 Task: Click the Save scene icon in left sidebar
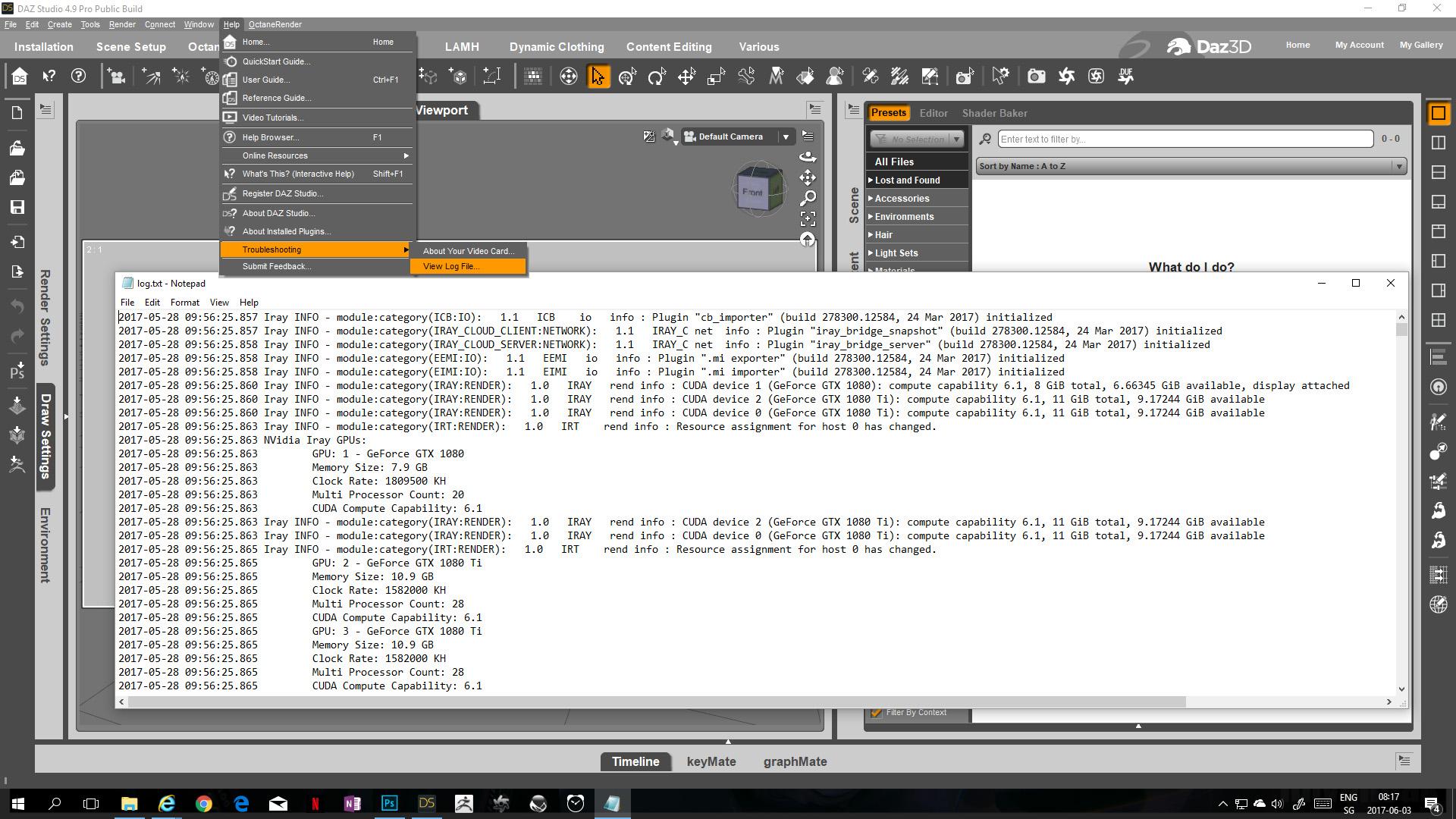pyautogui.click(x=17, y=207)
